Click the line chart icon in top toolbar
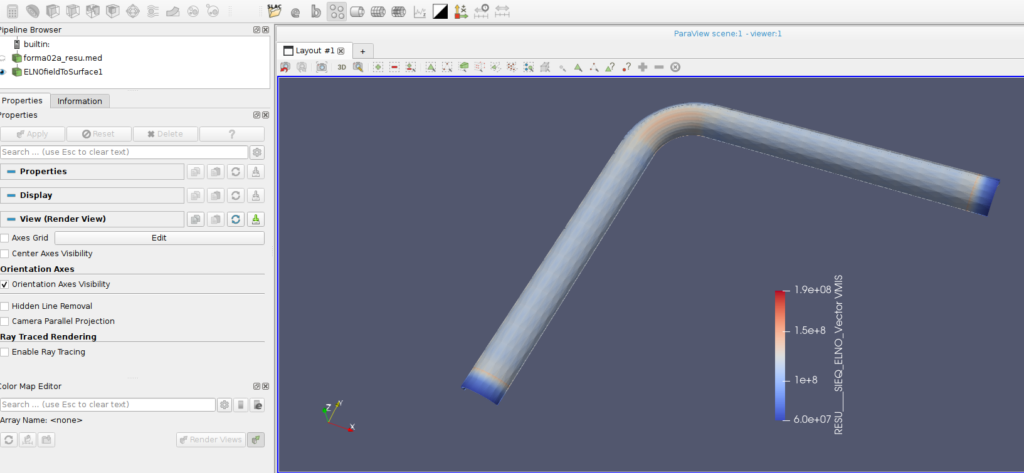1024x473 pixels. [420, 12]
